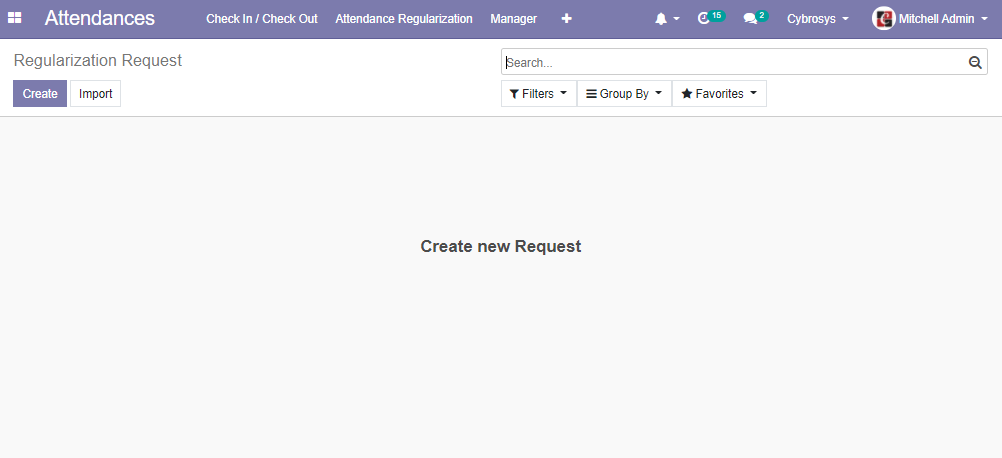The width and height of the screenshot is (1002, 458).
Task: Expand the Filters dropdown
Action: tap(538, 94)
